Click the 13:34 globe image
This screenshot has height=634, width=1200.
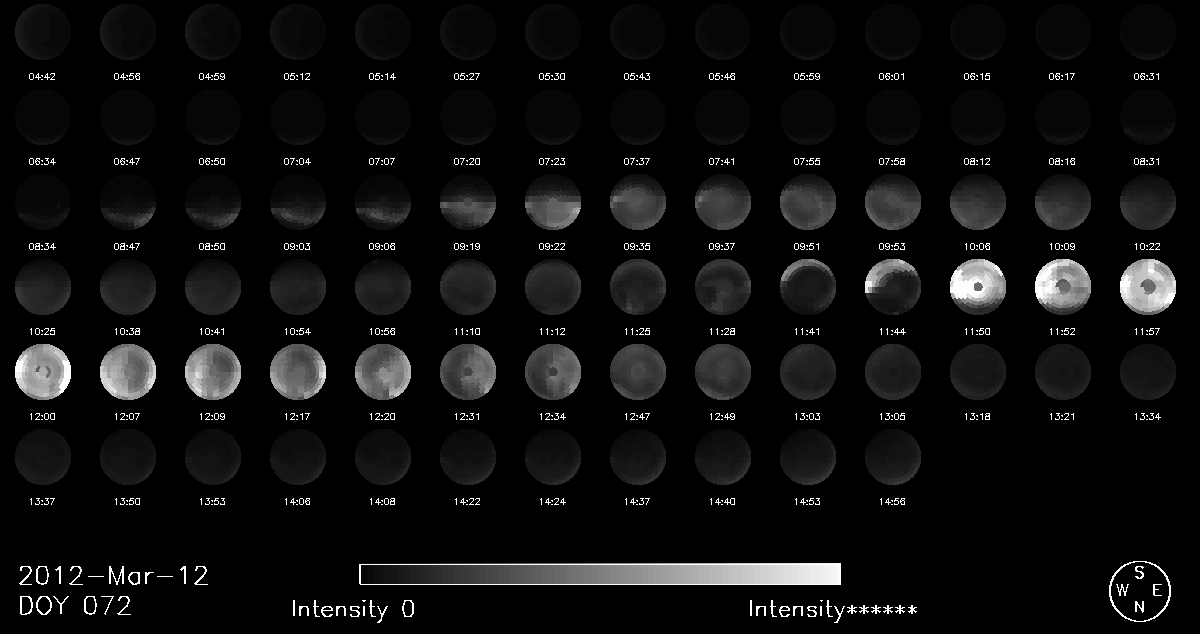1148,372
